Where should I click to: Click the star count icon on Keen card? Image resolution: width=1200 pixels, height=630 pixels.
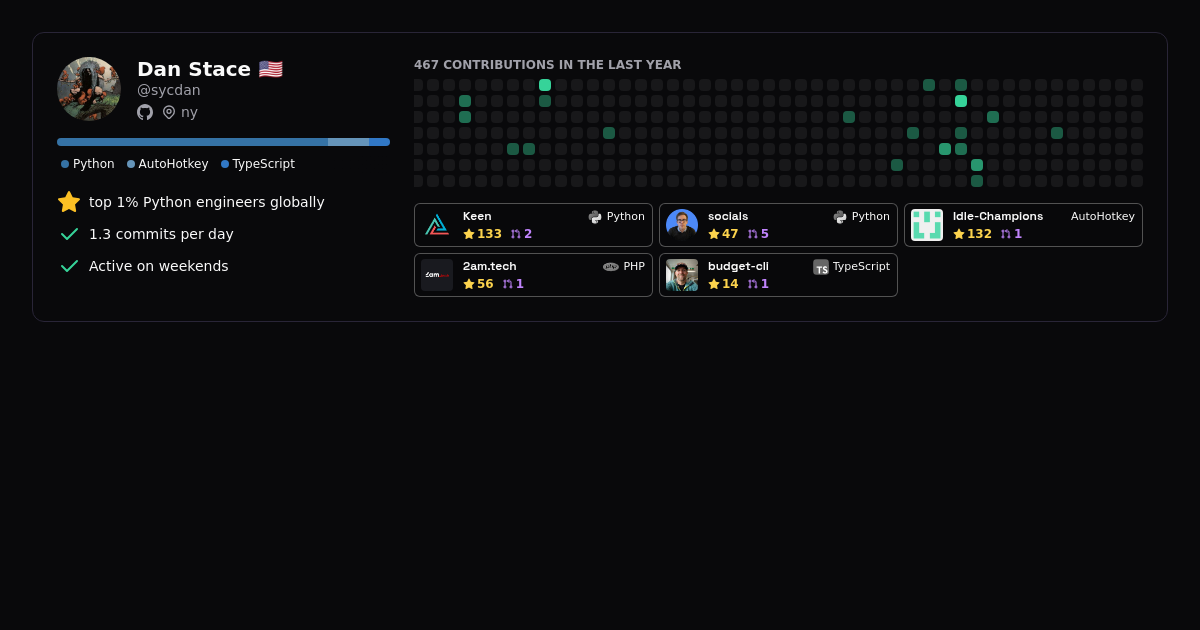click(469, 234)
